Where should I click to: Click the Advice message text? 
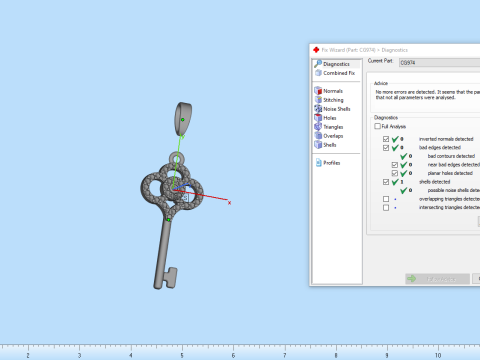click(428, 95)
